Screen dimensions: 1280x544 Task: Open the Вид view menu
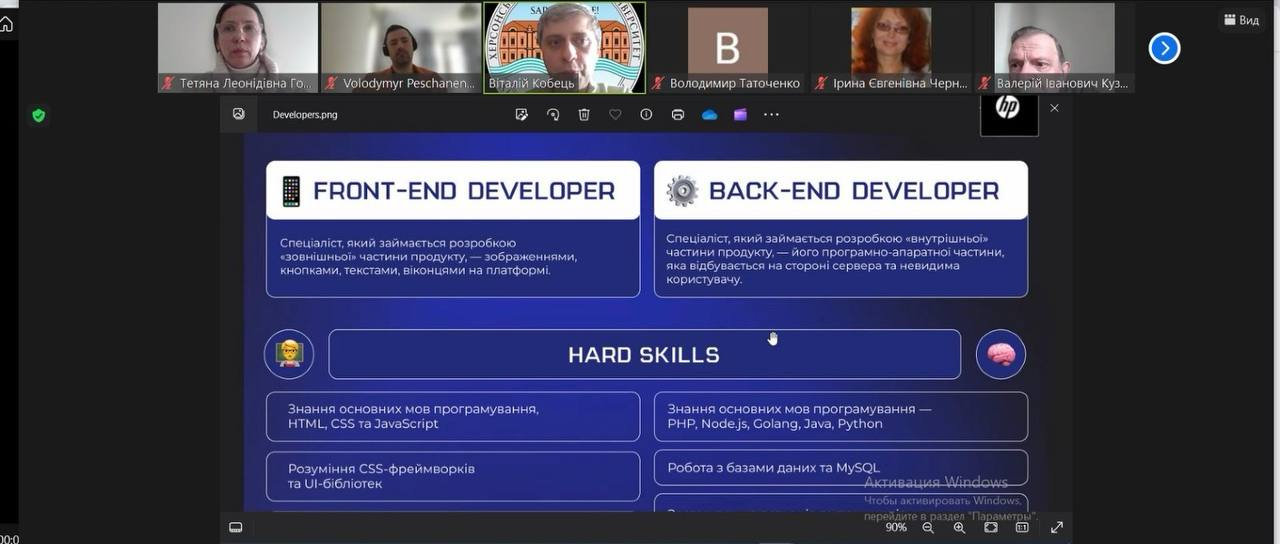pos(1241,20)
